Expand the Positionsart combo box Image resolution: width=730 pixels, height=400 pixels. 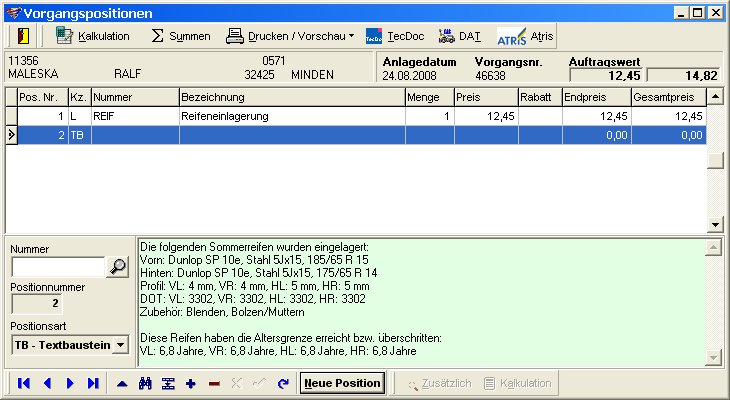(121, 345)
